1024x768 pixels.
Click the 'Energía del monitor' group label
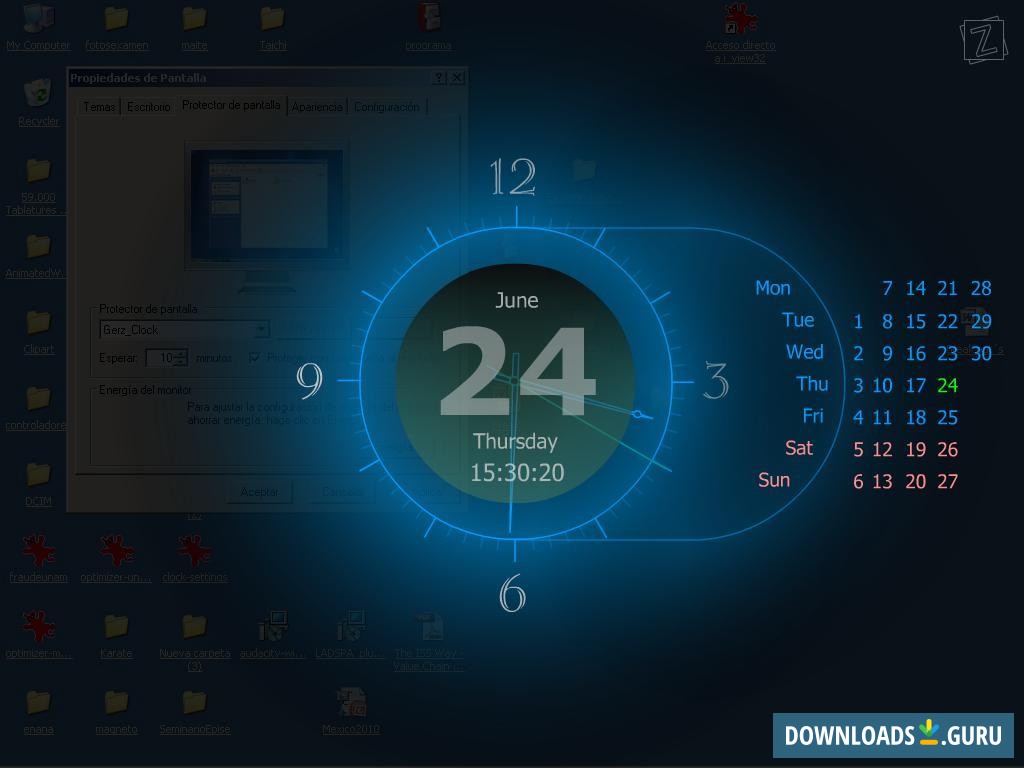(x=145, y=390)
